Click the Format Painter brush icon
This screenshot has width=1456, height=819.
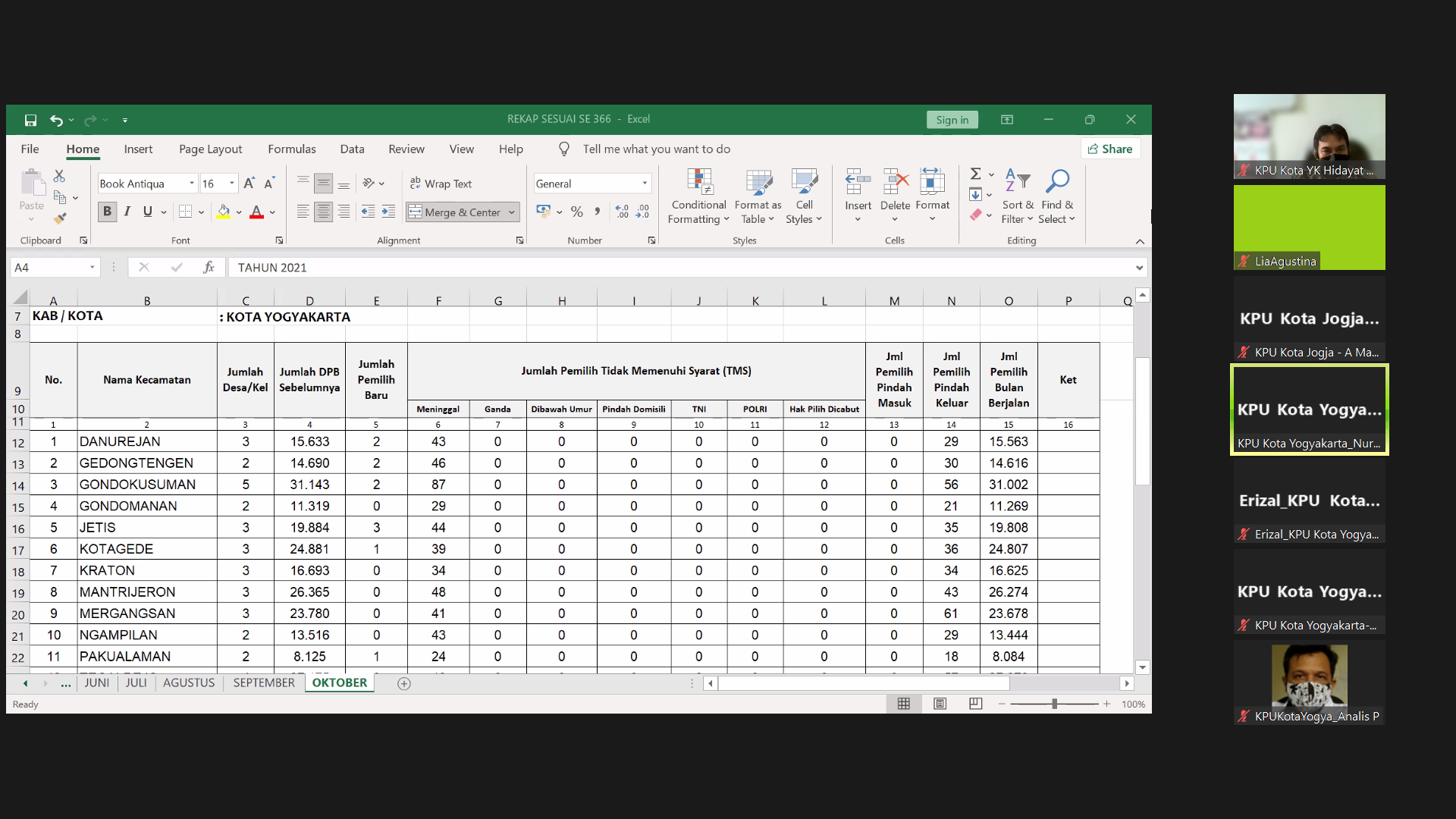[60, 218]
